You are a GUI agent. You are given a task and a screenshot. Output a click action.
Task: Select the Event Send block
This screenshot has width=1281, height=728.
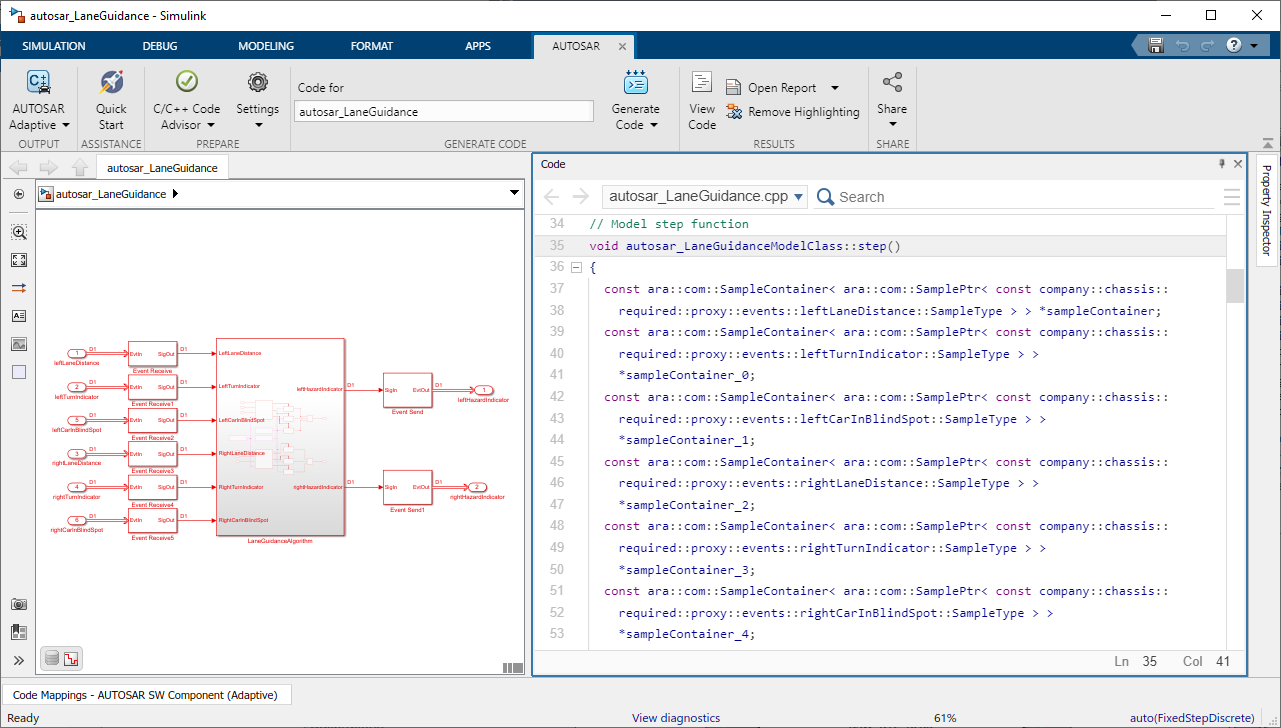[x=407, y=390]
